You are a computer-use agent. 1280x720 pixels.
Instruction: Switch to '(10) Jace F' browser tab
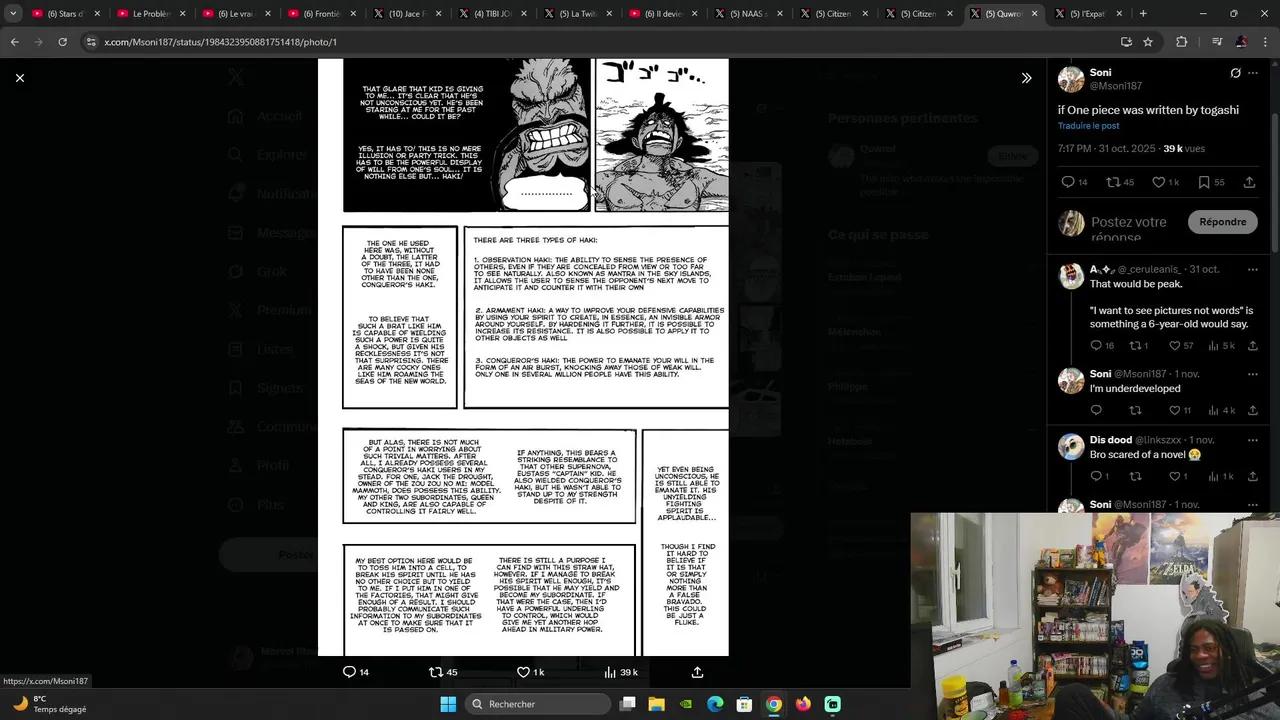click(x=406, y=14)
